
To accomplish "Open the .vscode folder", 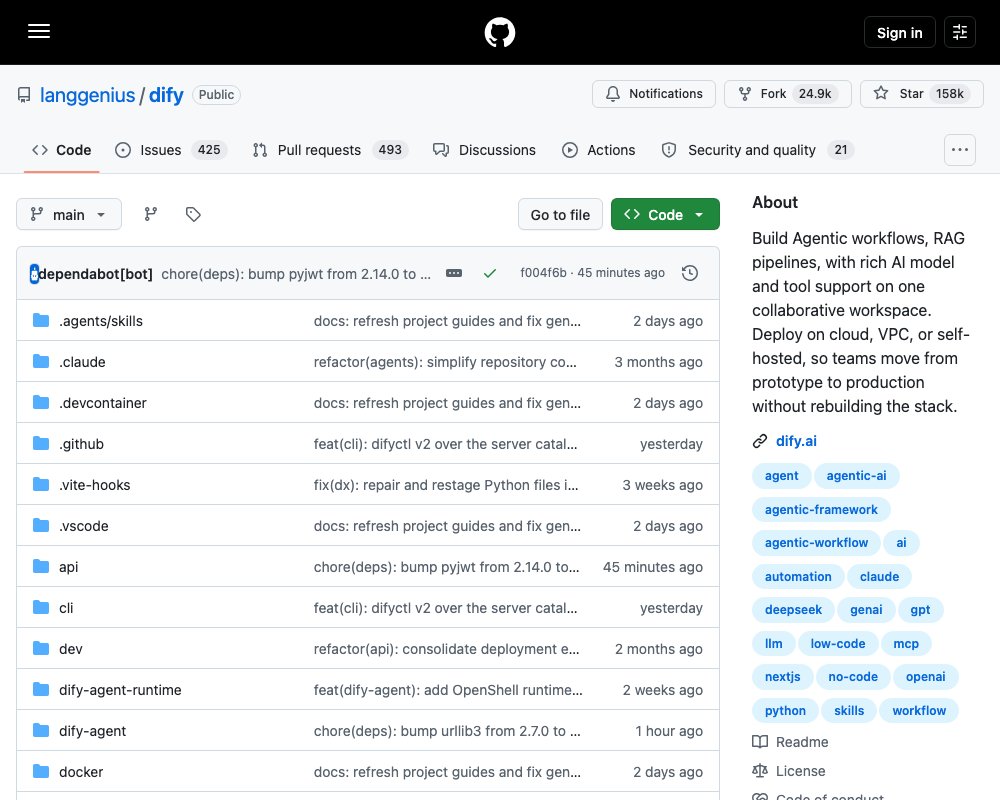I will tap(84, 526).
